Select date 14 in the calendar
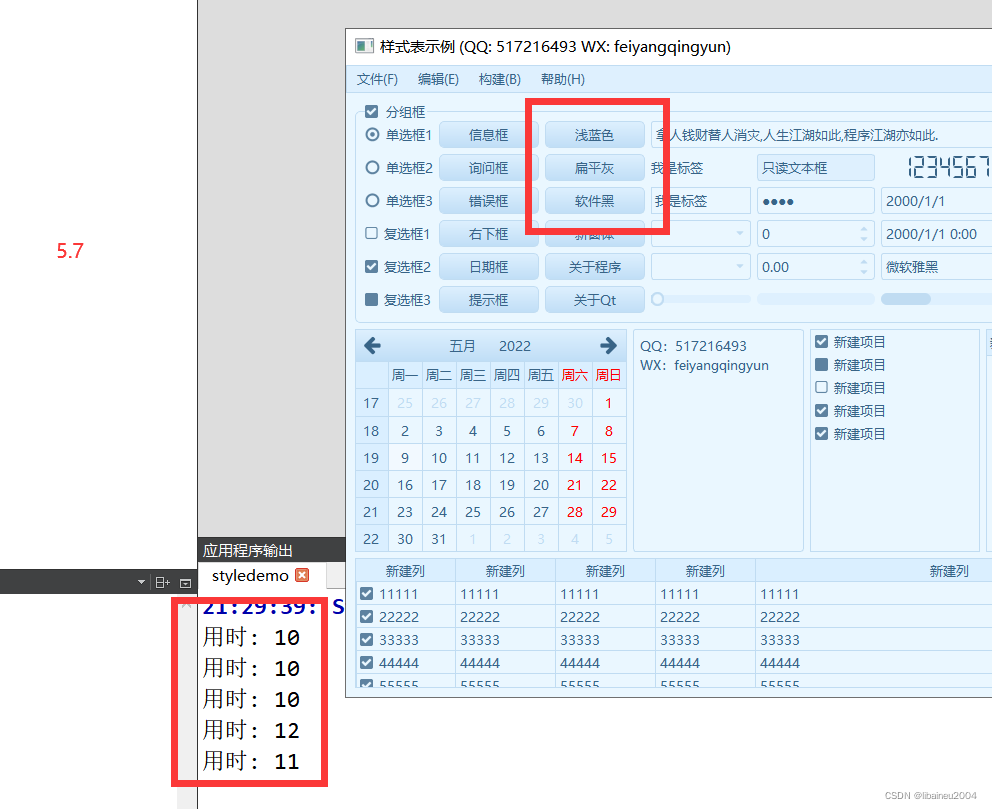 [x=574, y=458]
